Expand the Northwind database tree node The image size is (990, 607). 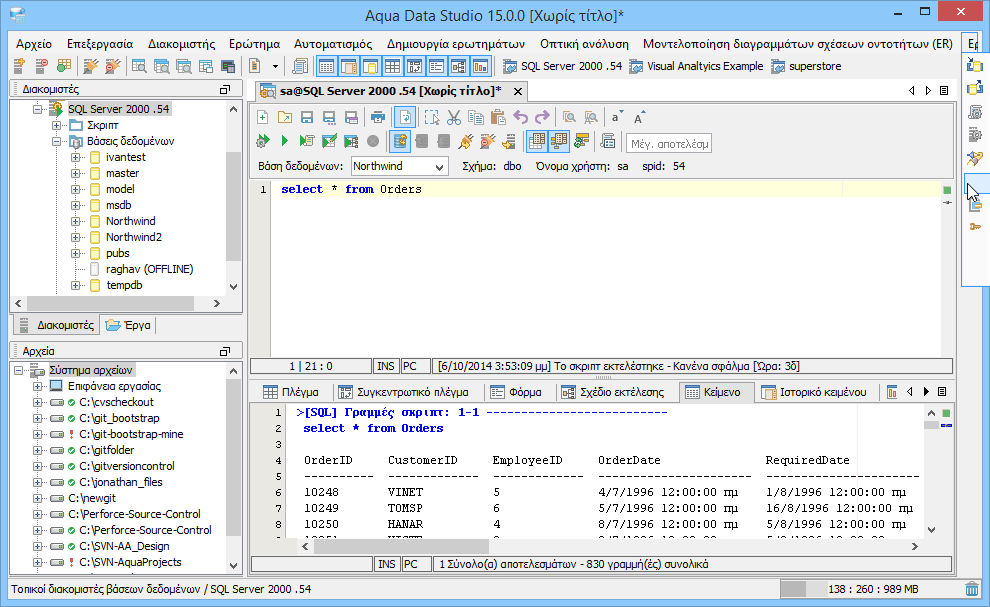[x=76, y=221]
